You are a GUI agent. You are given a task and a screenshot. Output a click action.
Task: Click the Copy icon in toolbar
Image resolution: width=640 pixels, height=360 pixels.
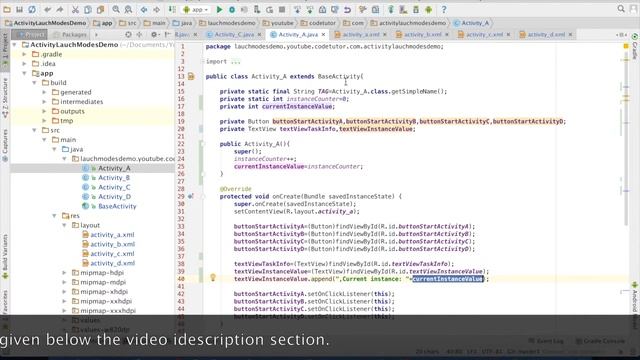(88, 9)
